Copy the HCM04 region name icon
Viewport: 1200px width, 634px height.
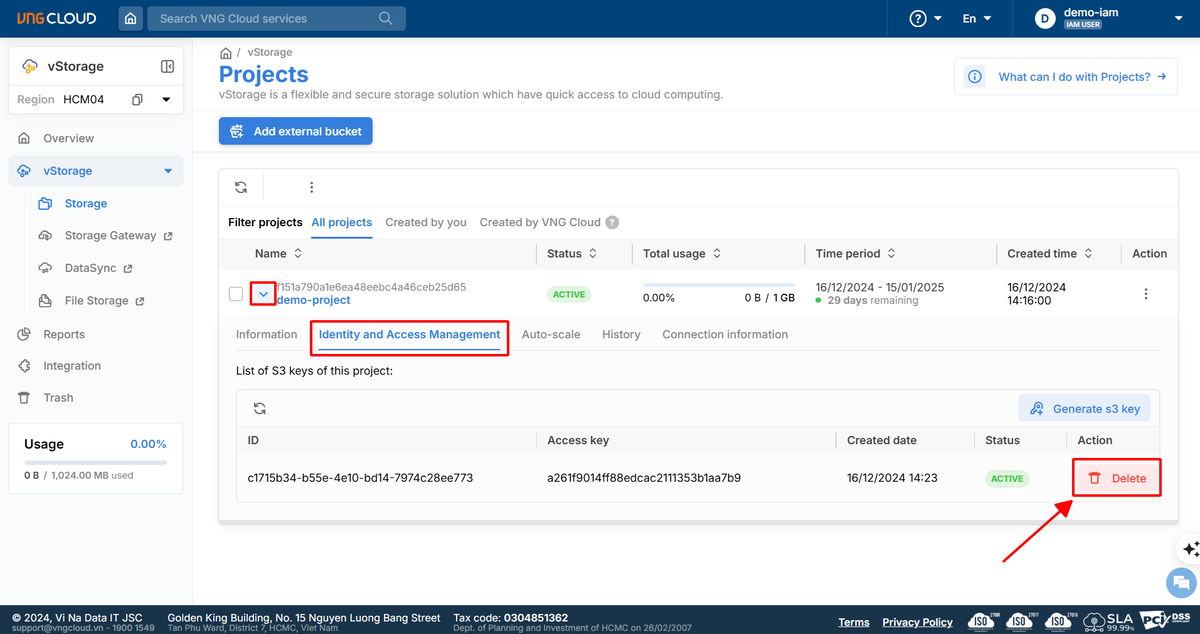click(138, 100)
